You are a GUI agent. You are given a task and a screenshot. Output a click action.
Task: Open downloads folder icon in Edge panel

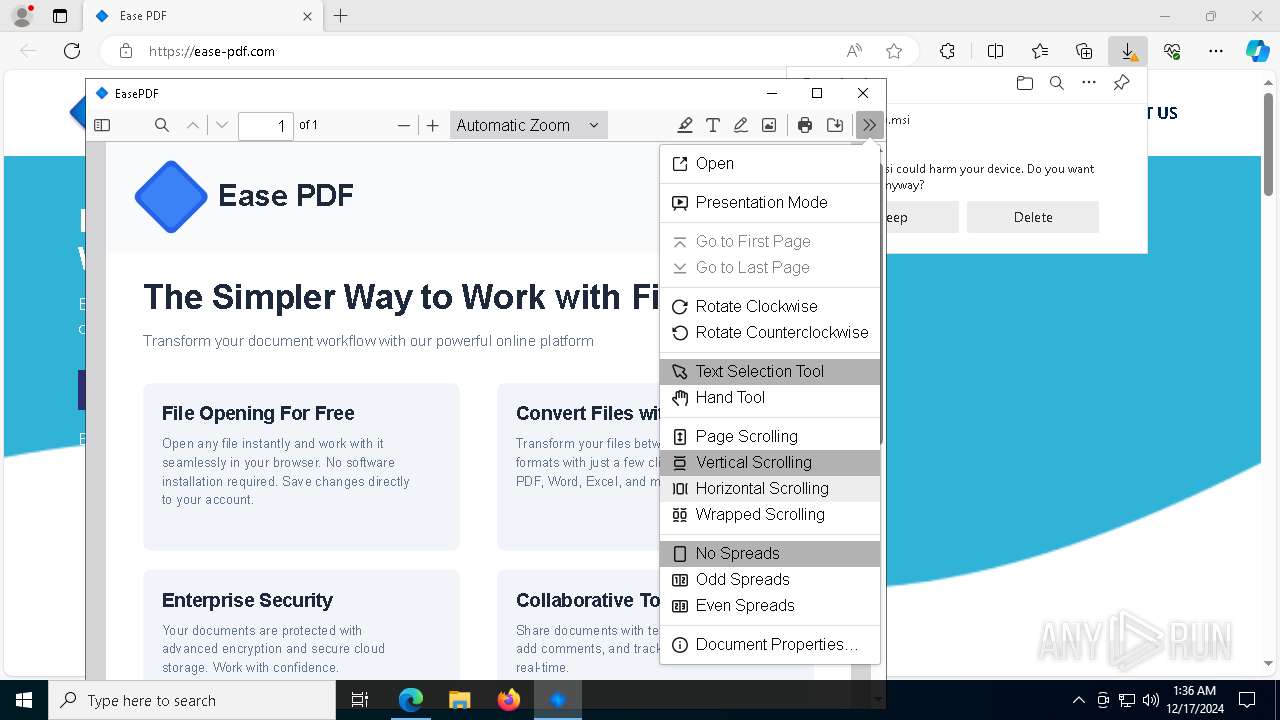[1024, 83]
